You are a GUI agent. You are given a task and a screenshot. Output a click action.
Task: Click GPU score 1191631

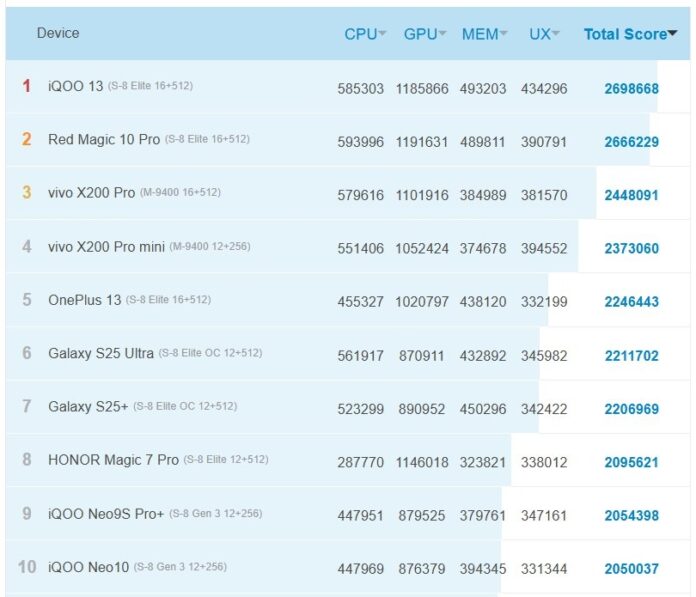(422, 142)
